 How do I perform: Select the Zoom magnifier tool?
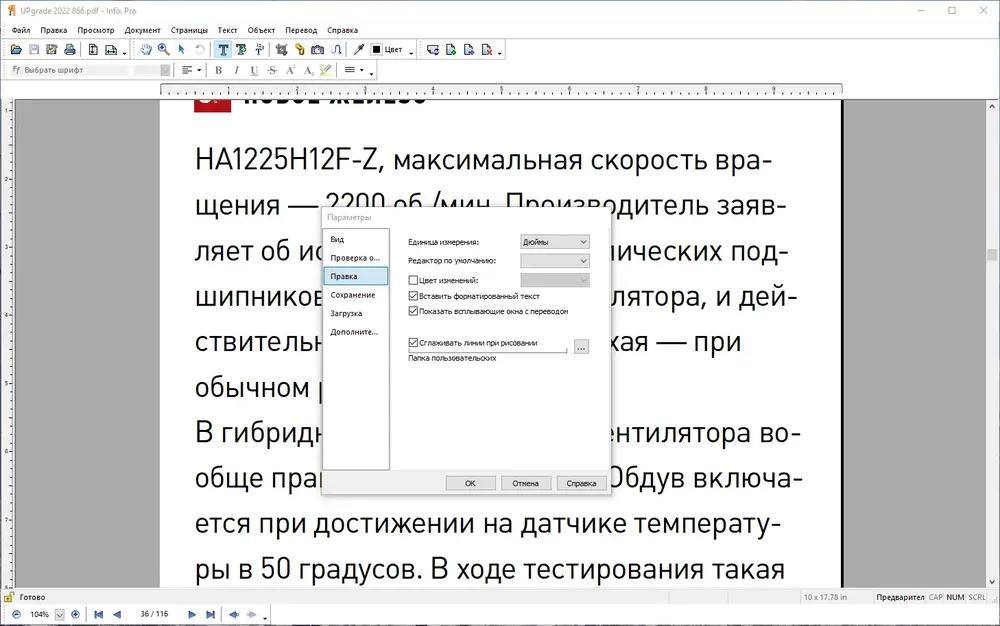click(x=164, y=50)
